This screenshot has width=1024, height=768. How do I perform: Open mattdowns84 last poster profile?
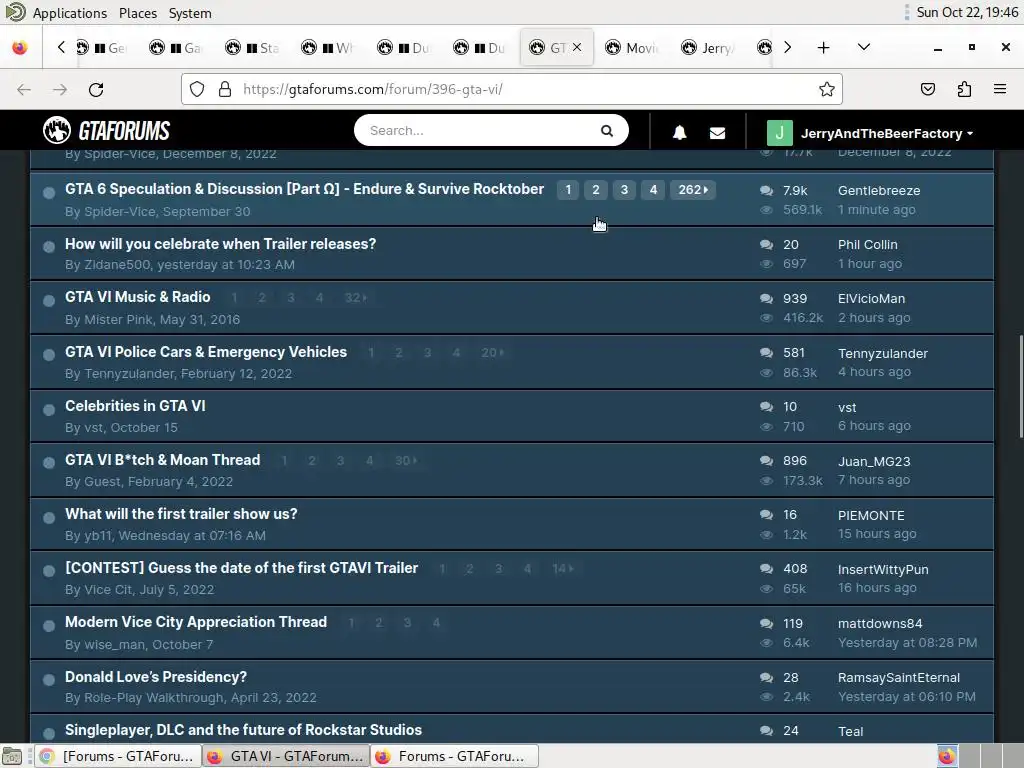tap(880, 624)
